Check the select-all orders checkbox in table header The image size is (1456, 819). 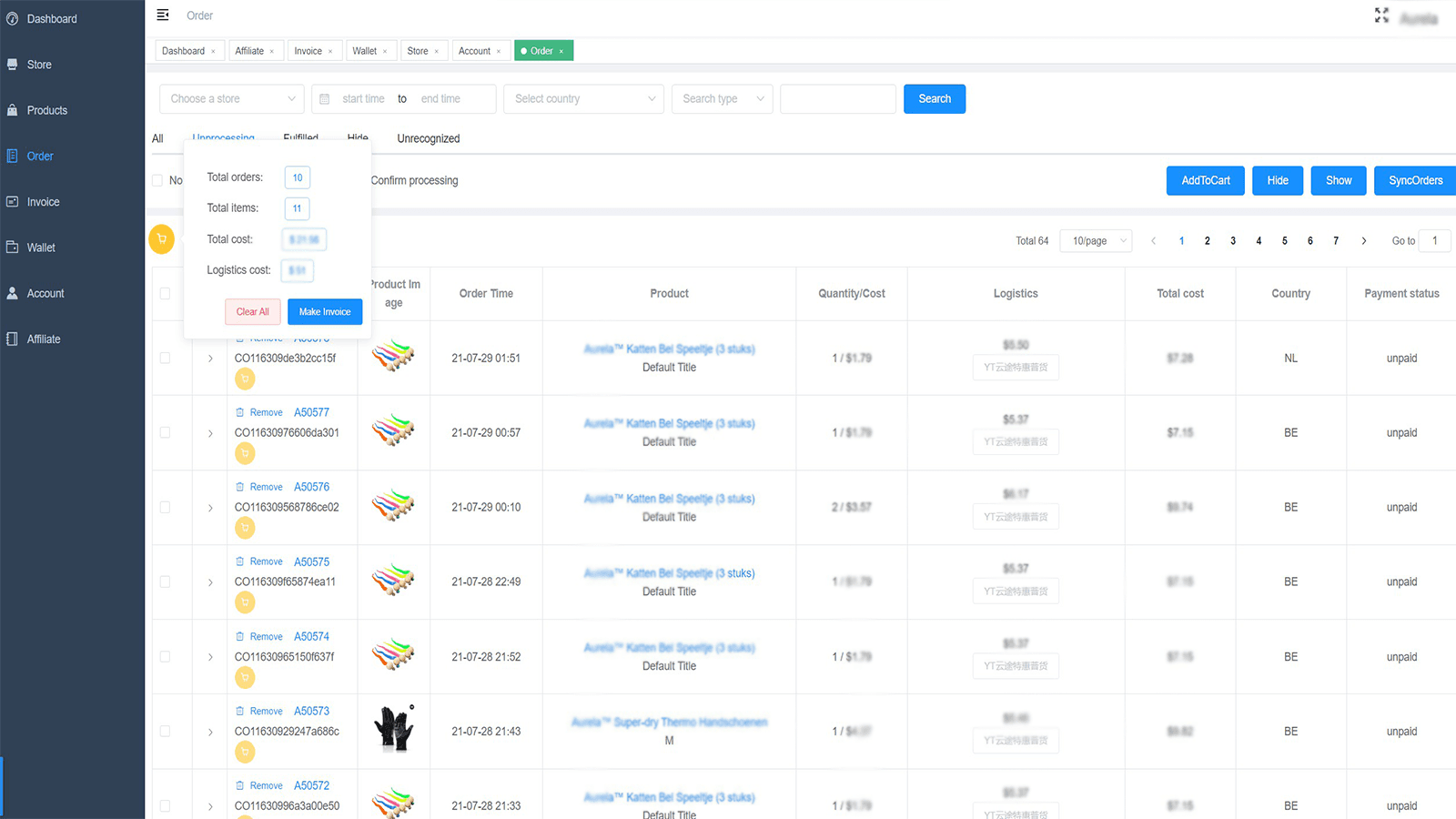(165, 293)
